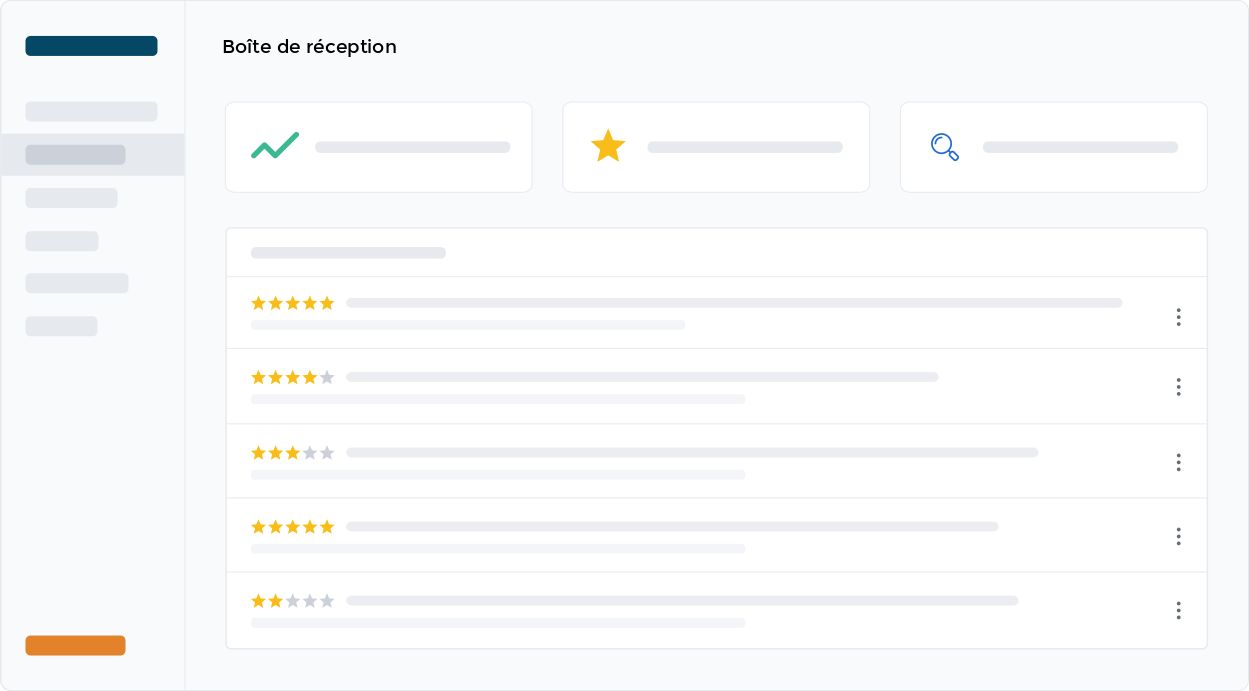Click the four-star rating stars
The height and width of the screenshot is (691, 1249).
292,377
